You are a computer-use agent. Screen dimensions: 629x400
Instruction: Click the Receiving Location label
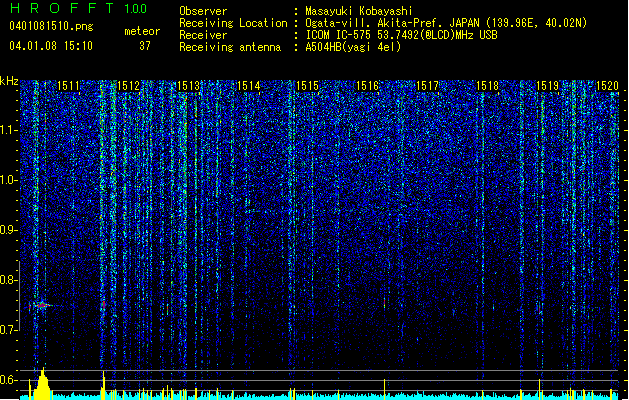tap(233, 23)
